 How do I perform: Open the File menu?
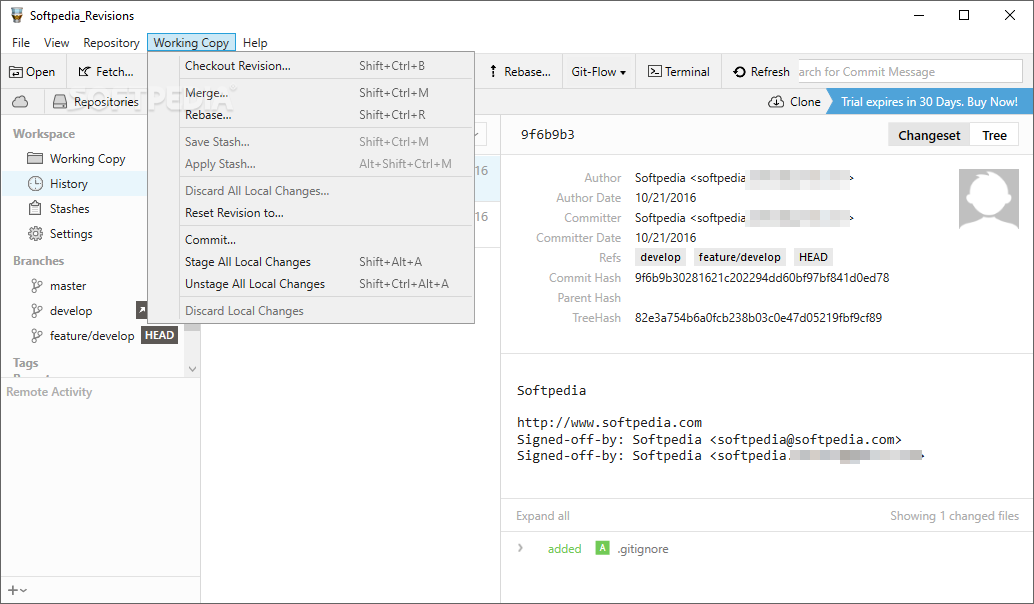pos(21,42)
